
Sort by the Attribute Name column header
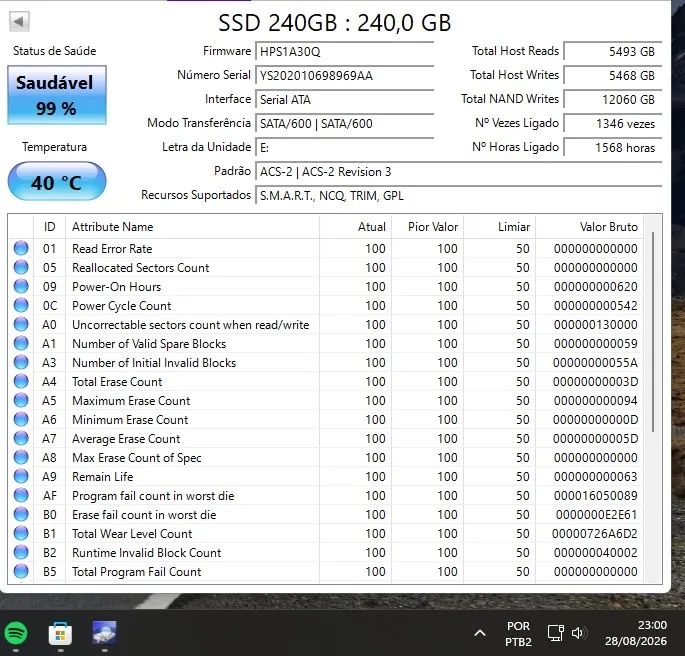coord(192,227)
